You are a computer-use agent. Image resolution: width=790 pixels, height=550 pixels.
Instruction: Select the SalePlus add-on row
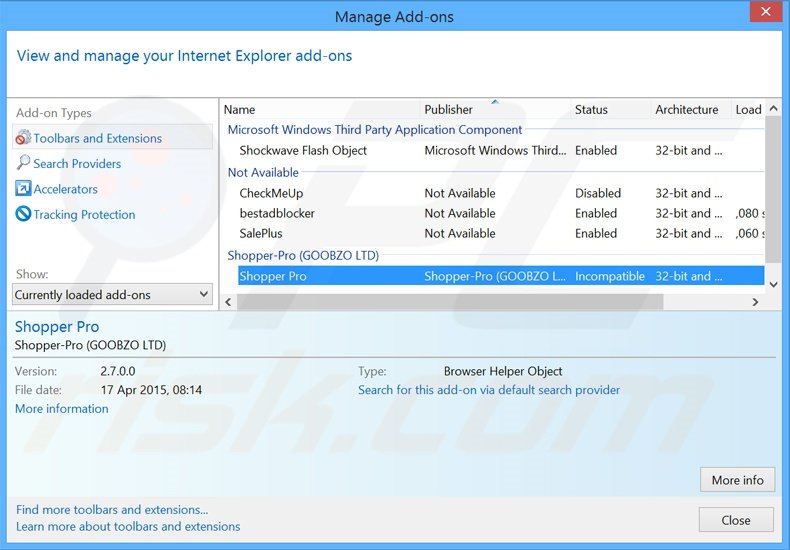501,233
